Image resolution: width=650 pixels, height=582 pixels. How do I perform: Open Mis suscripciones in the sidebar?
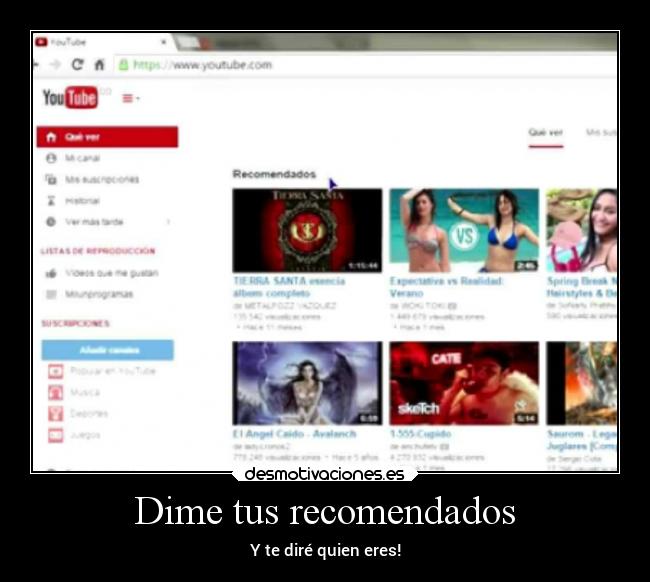[102, 179]
